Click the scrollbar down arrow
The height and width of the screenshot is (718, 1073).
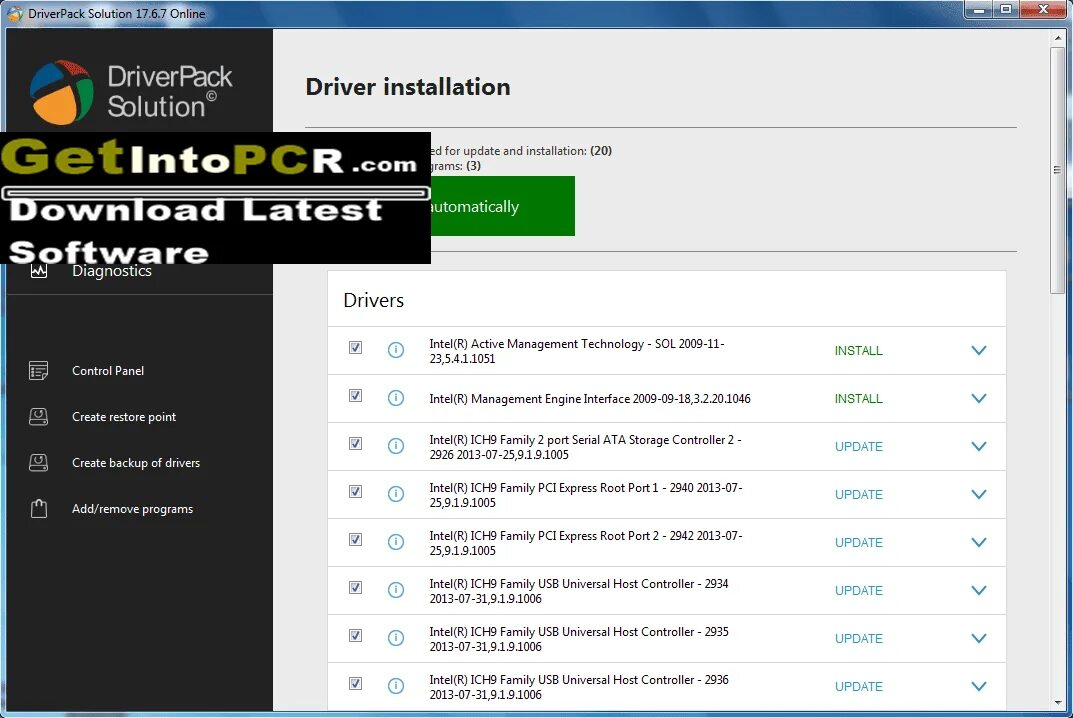[x=1057, y=703]
